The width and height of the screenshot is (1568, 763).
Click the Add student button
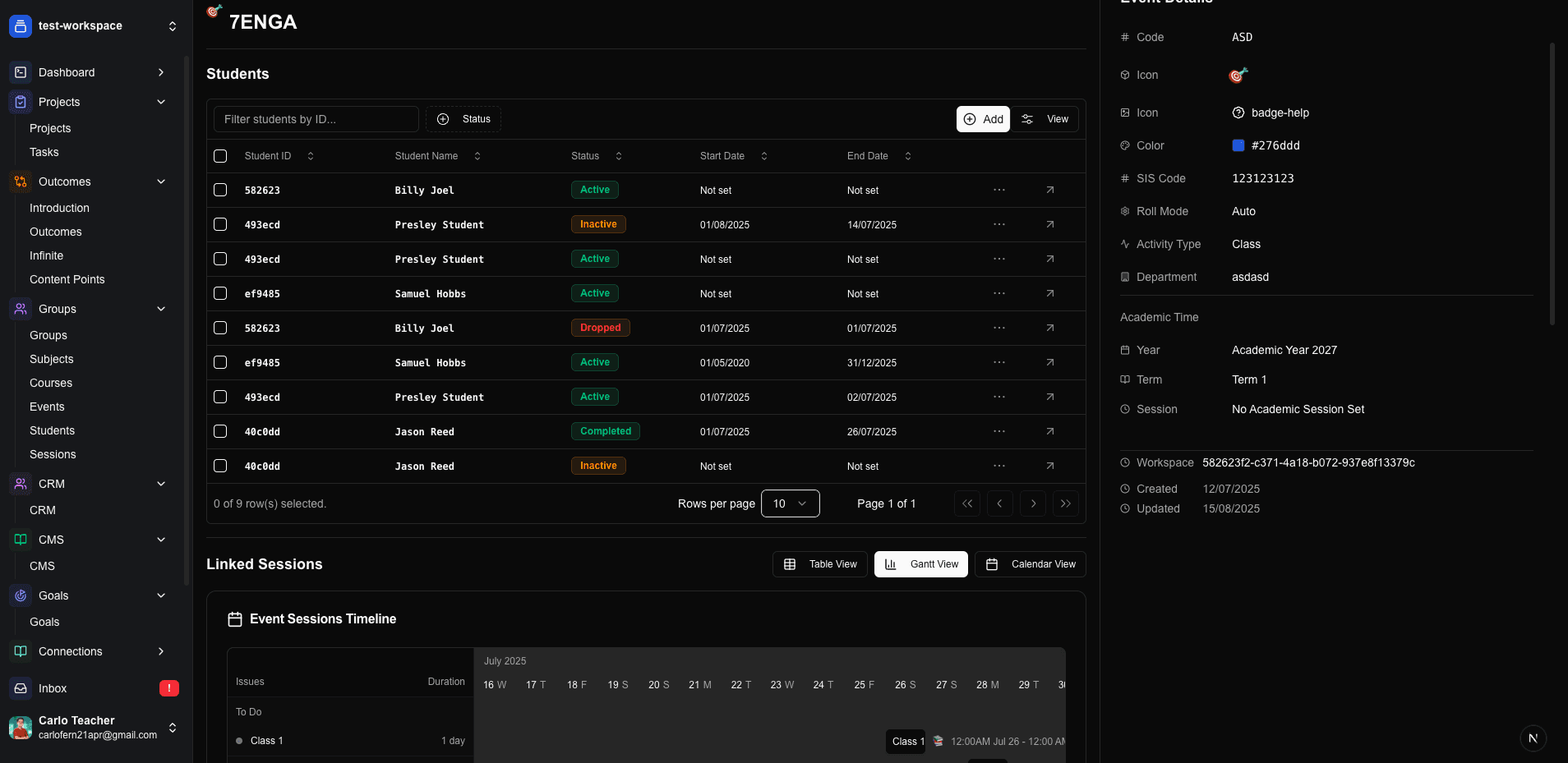982,119
